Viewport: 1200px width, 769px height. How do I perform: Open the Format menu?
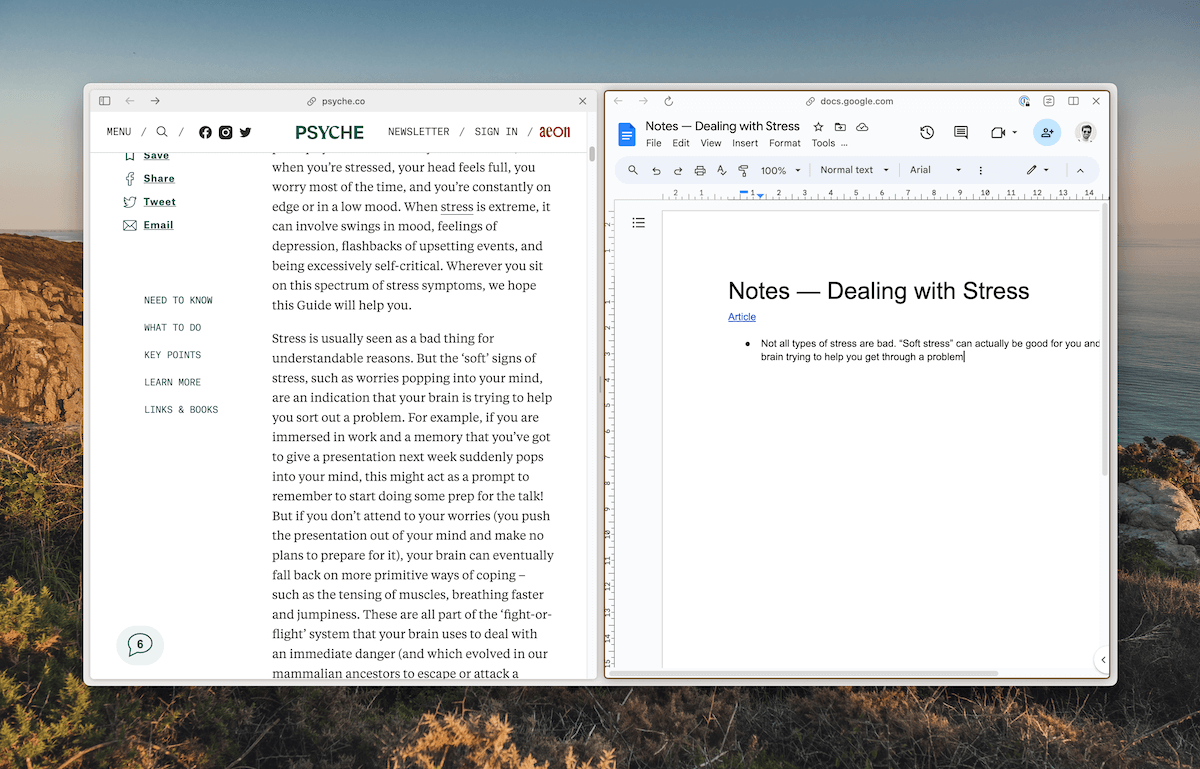784,143
